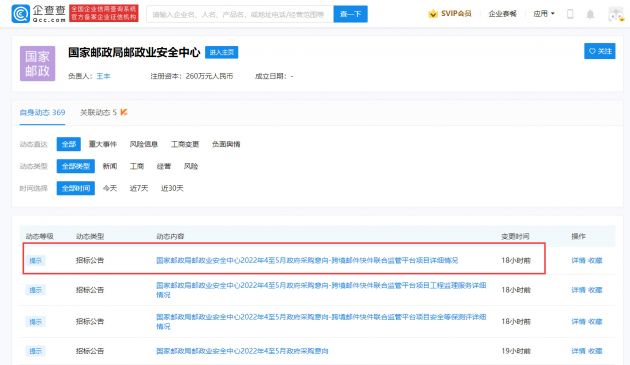Click the 动态类型 column header
Viewport: 630px width, 365px height.
pyautogui.click(x=90, y=236)
